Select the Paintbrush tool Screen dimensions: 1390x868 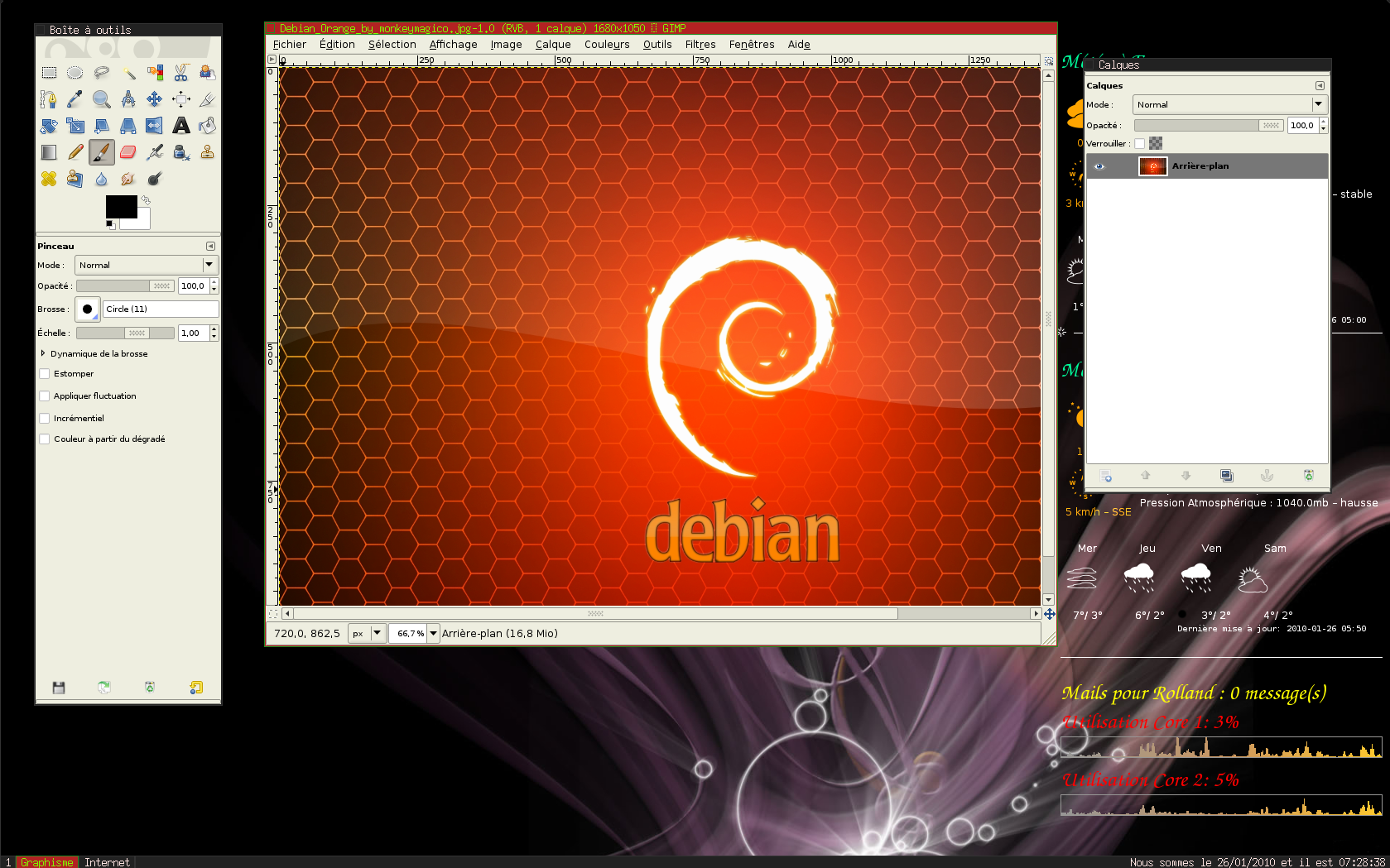102,152
